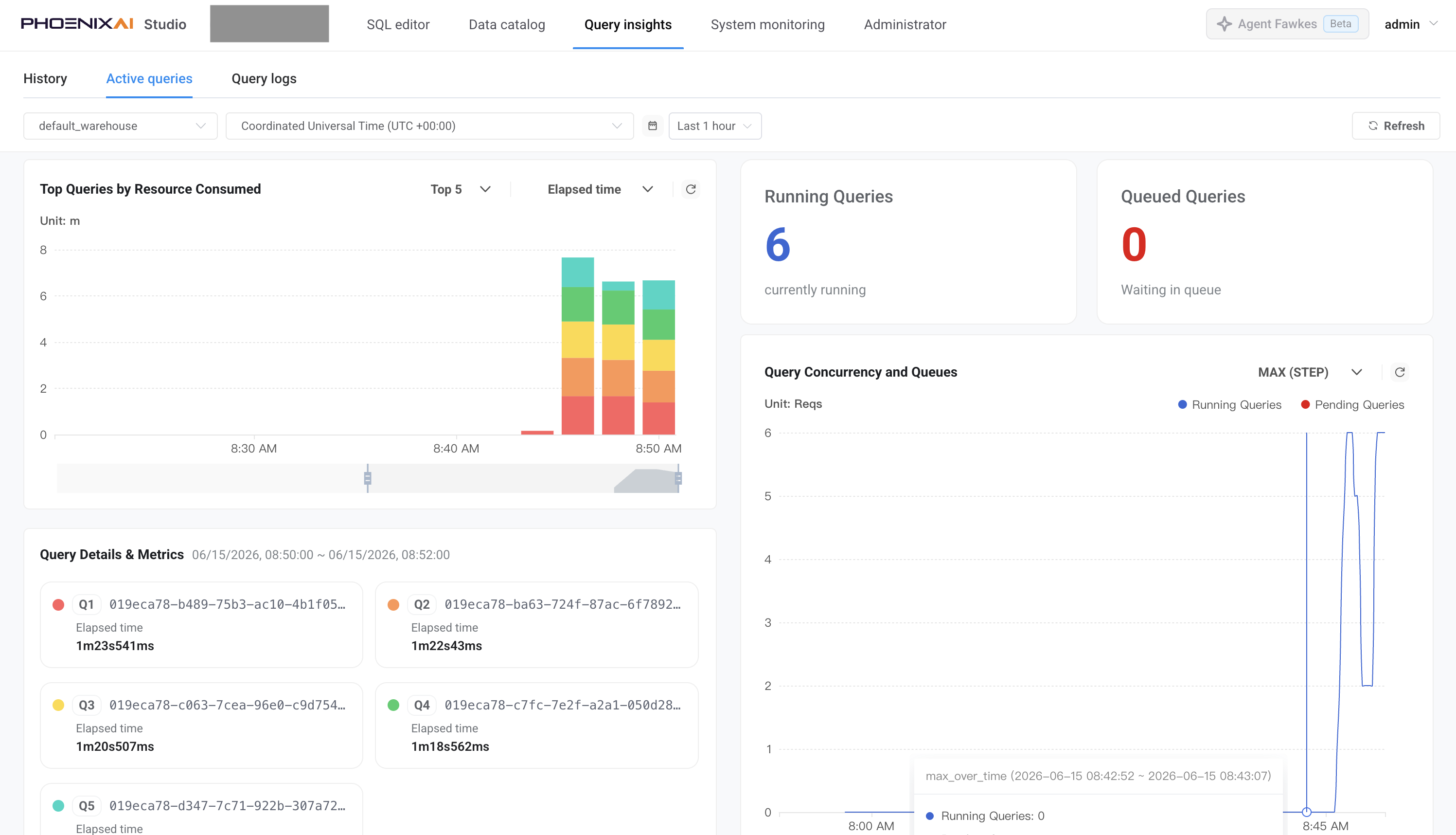Click the left handle of chart zoom slider
The height and width of the screenshot is (835, 1456).
click(x=367, y=478)
